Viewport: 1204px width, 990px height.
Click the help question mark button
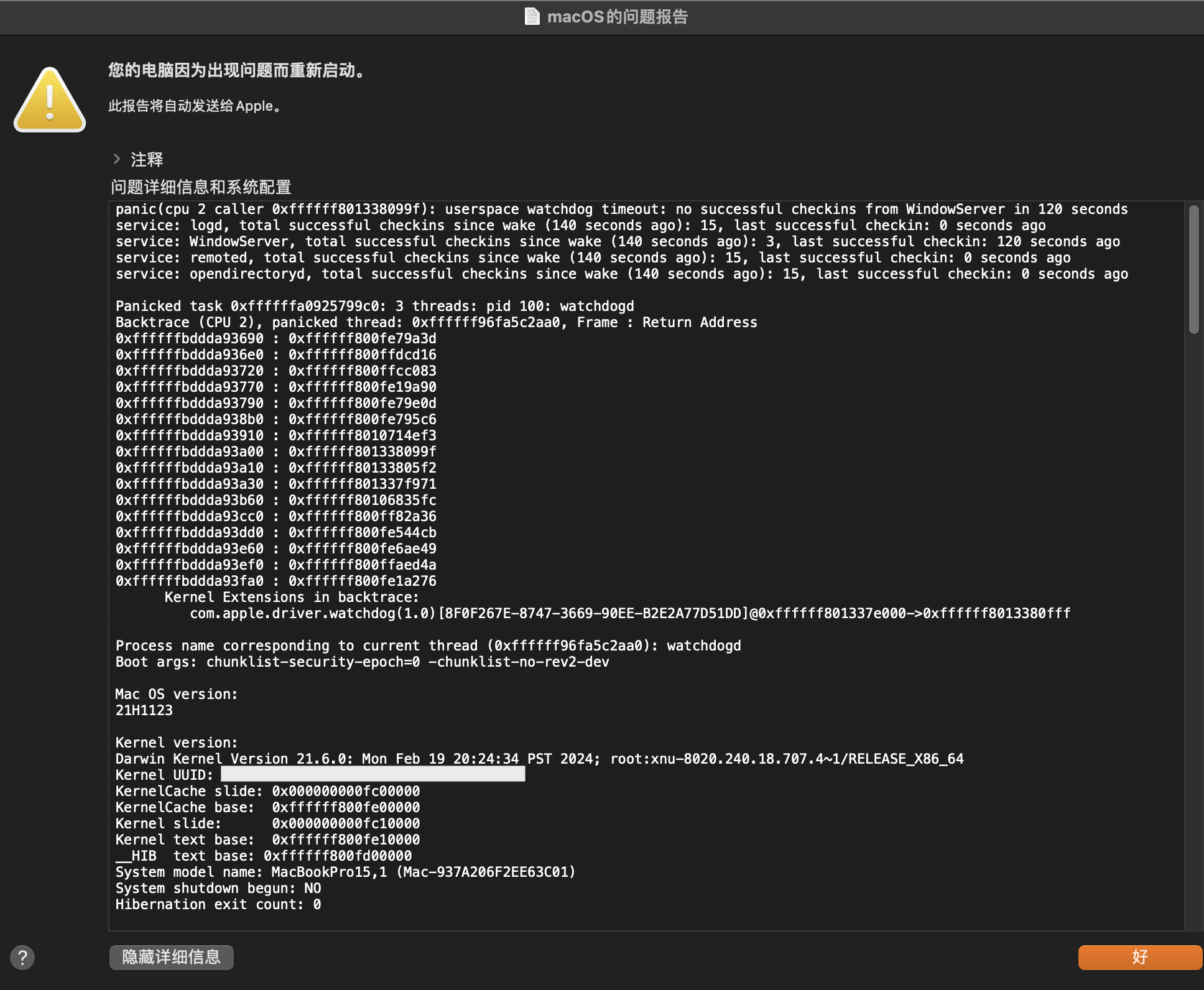[22, 958]
